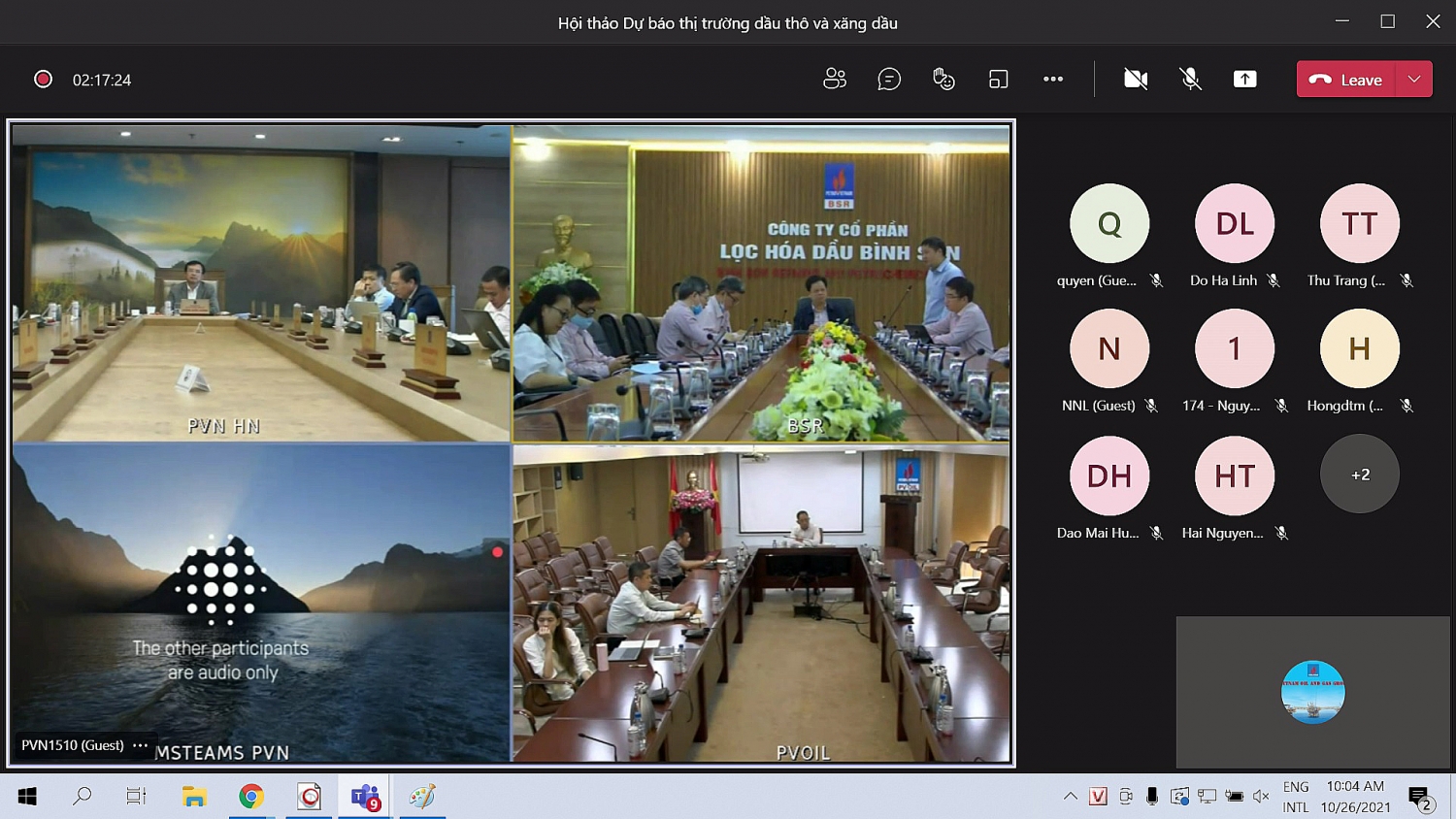Expand the +2 overflow participants
This screenshot has height=819, width=1456.
1359,475
